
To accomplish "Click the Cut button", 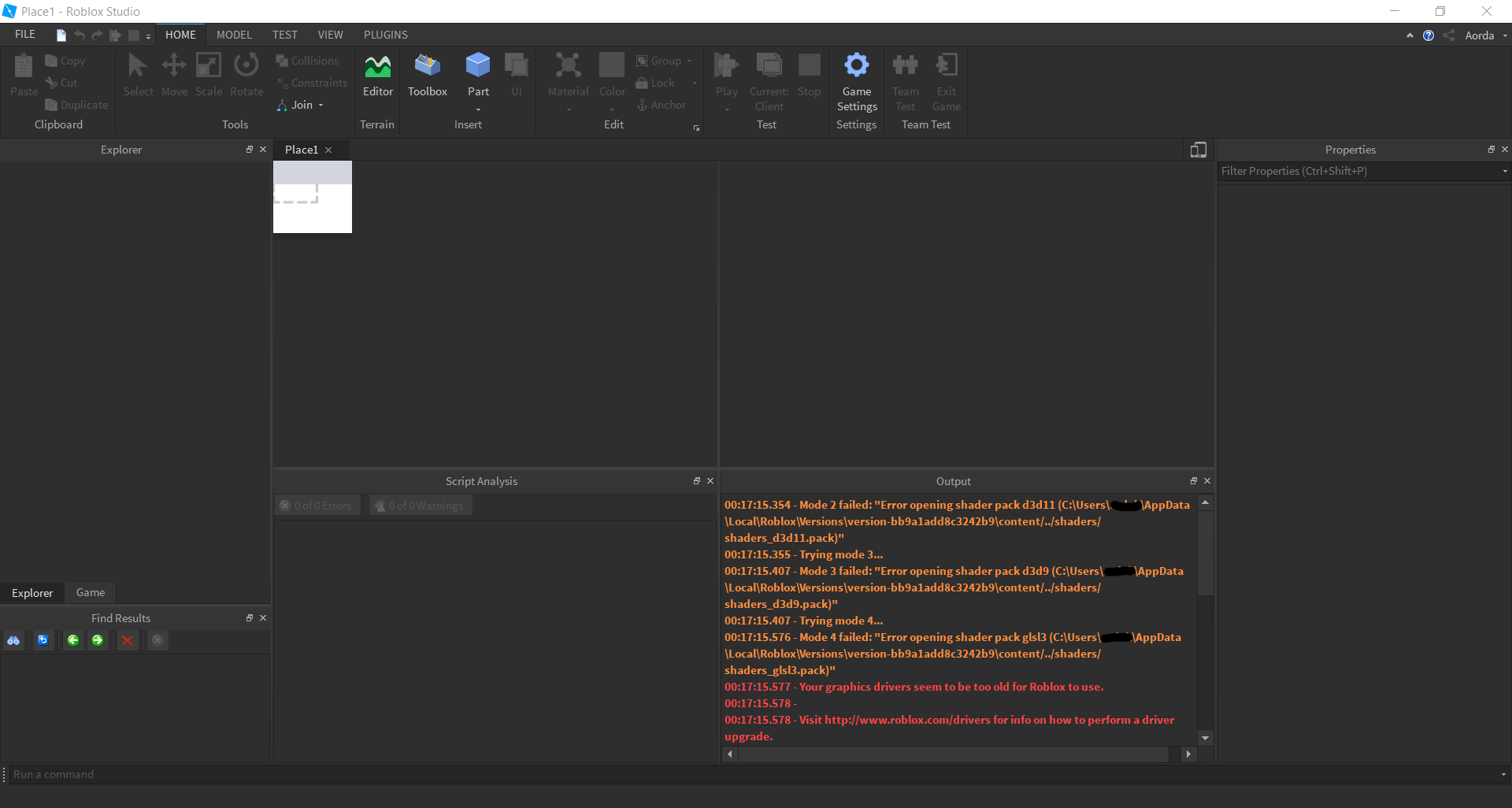I will 61,83.
